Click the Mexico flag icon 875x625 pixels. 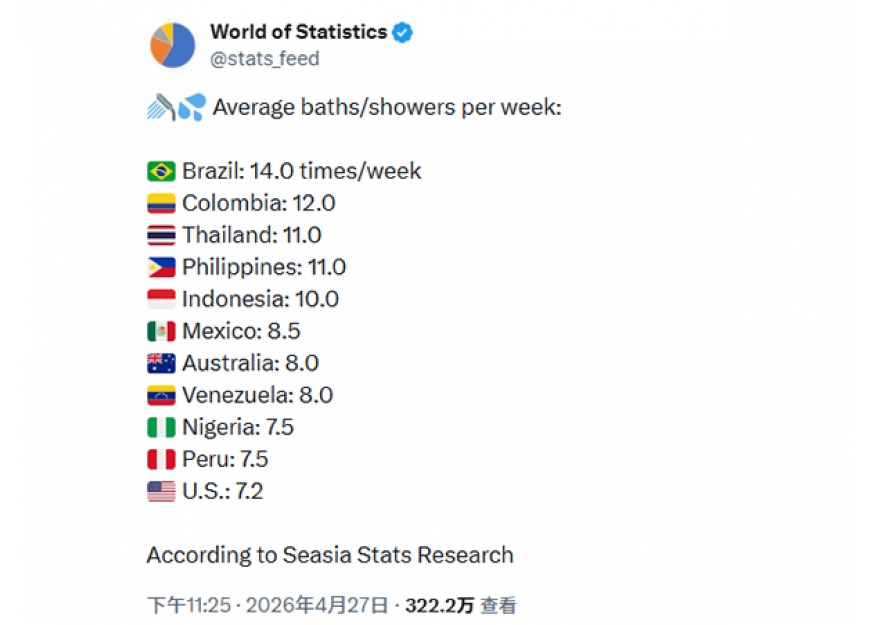161,331
